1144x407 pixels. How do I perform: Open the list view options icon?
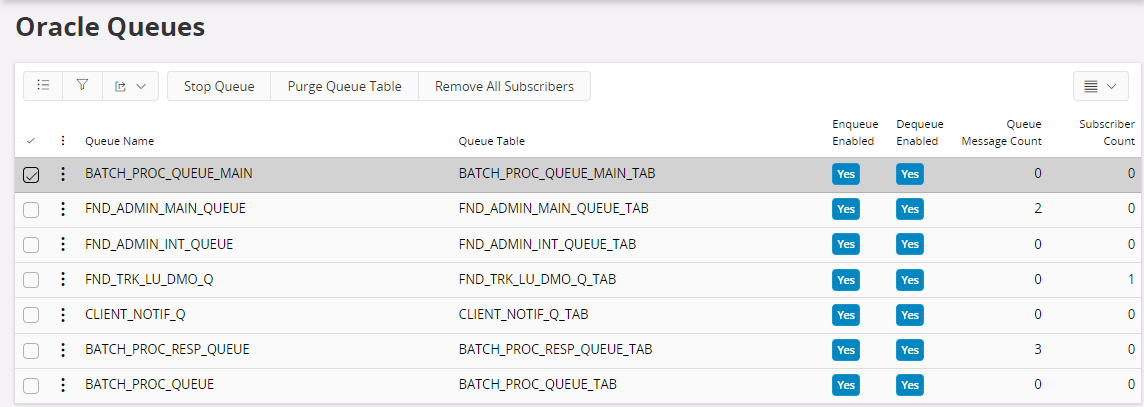point(43,86)
